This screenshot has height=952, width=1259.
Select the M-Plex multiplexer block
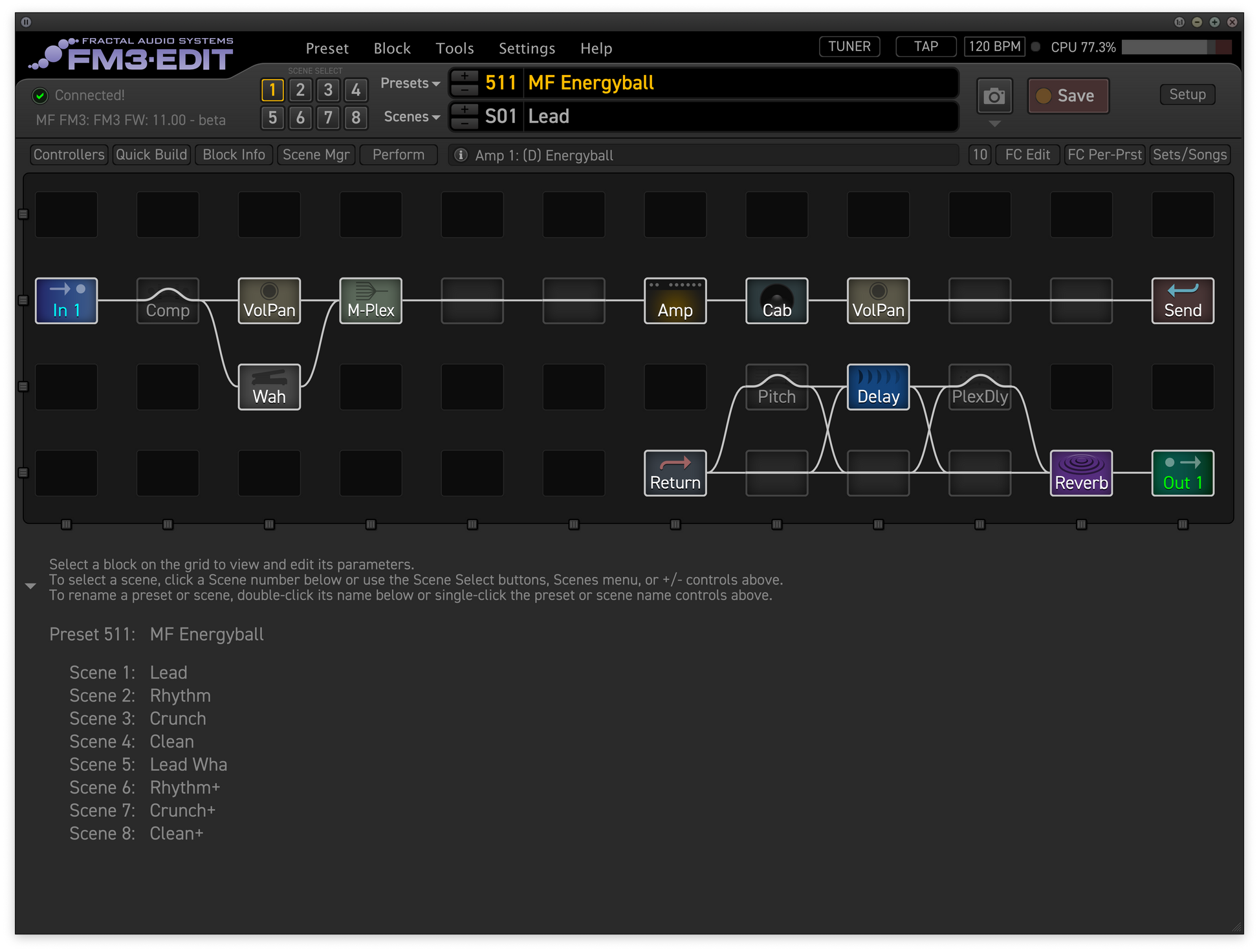[371, 301]
